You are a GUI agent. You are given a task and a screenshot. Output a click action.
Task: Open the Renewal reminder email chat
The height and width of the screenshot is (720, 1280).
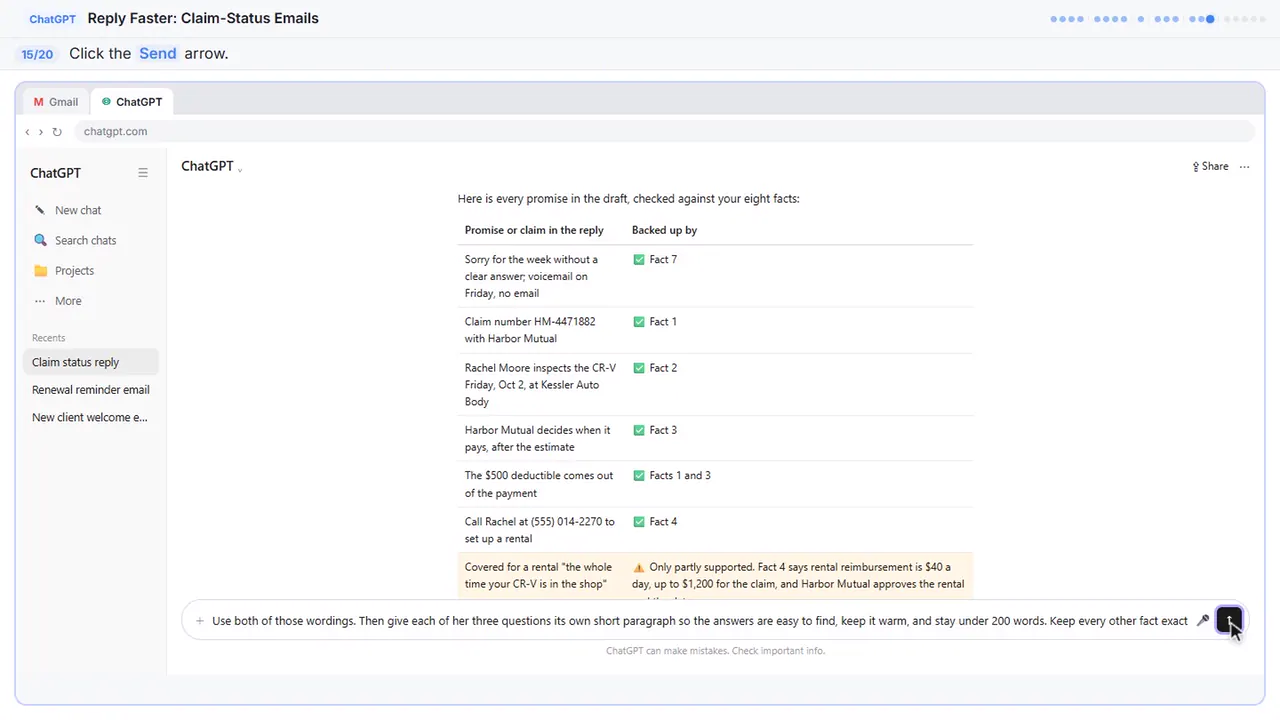[x=90, y=390]
